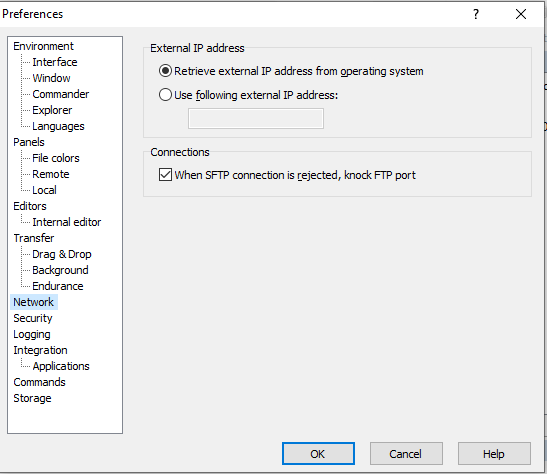Click the Cancel button
This screenshot has width=547, height=474.
[x=406, y=454]
